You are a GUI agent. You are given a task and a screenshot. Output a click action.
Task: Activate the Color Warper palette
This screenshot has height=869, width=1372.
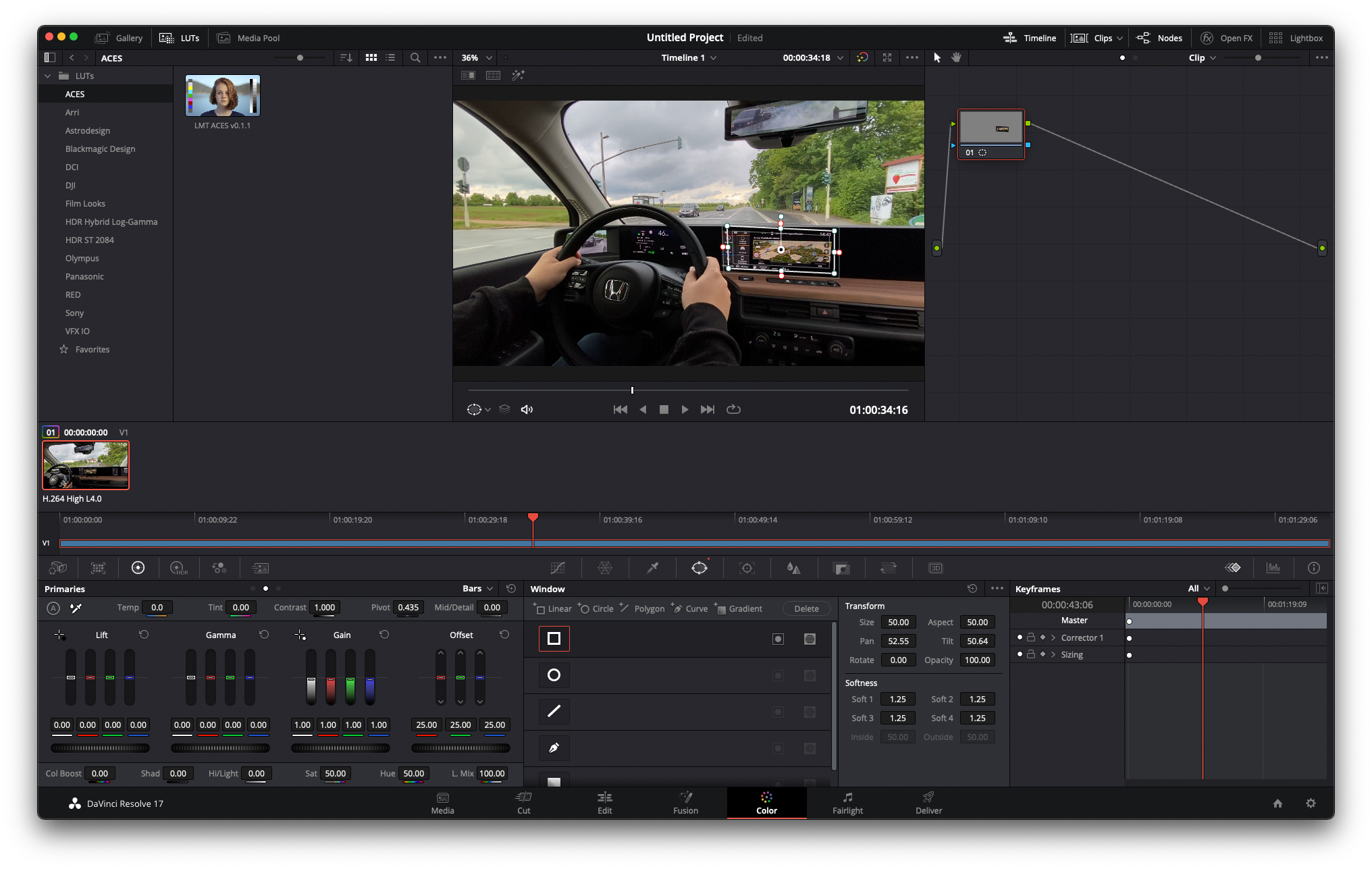point(605,568)
